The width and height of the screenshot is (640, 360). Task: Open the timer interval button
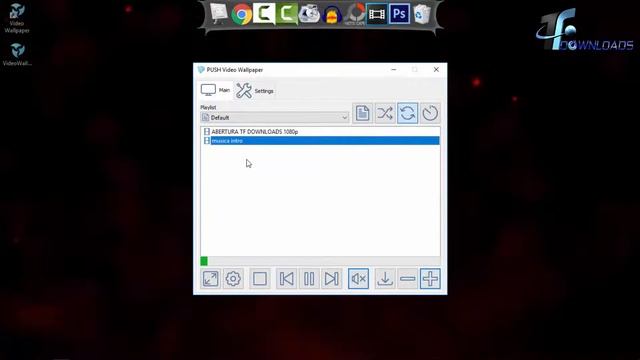430,113
